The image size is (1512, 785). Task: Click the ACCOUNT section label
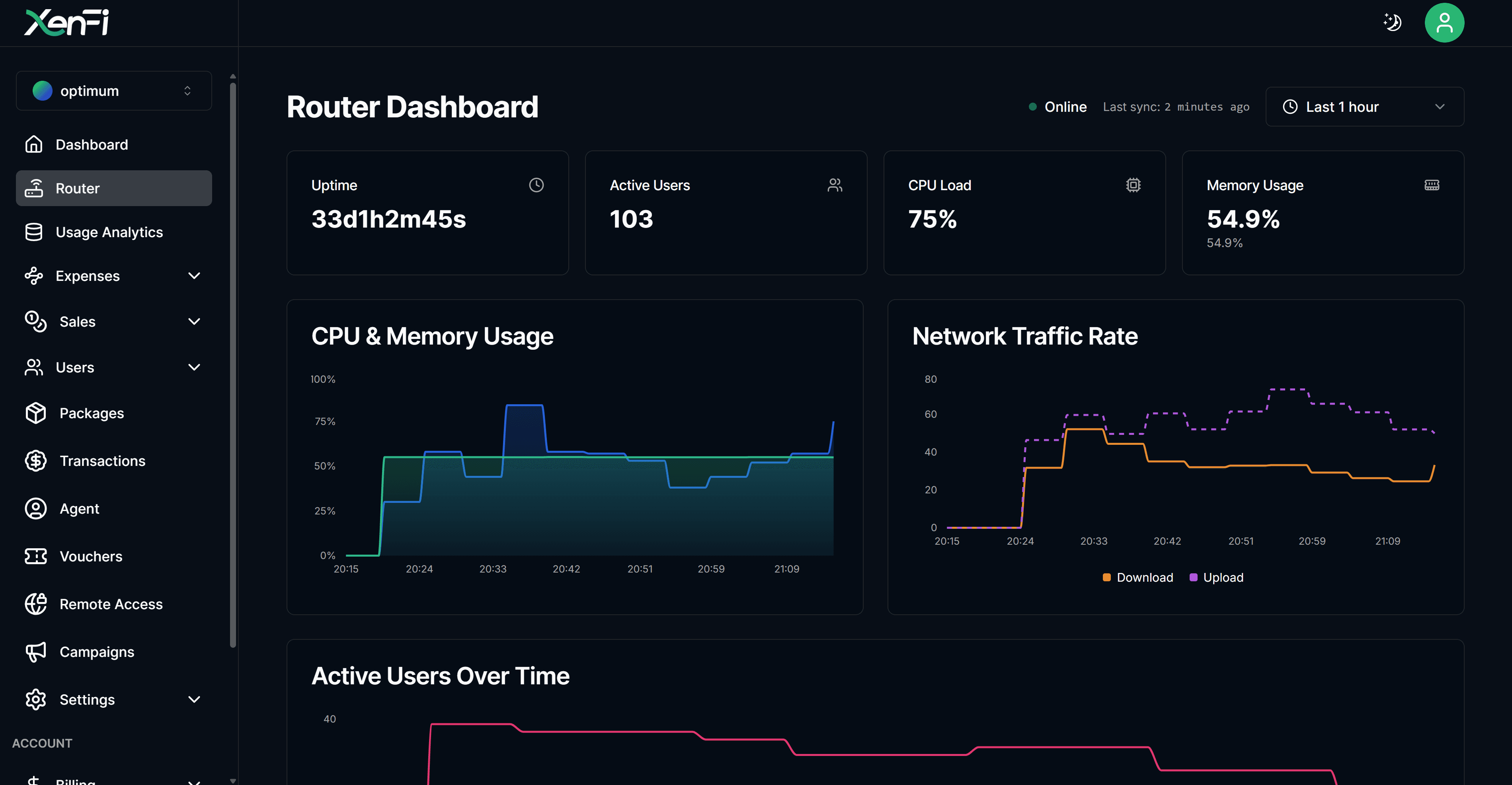coord(42,743)
